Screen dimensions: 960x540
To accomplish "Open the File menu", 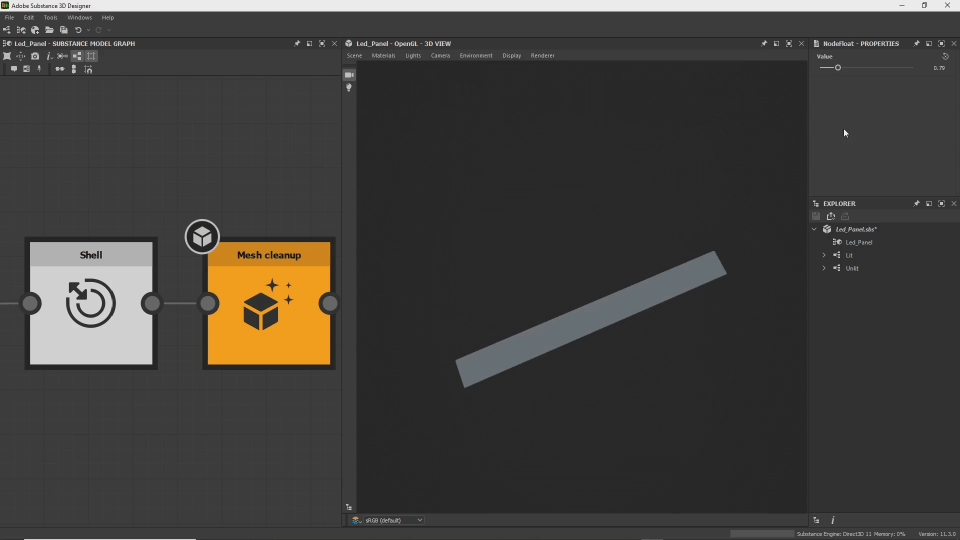I will pos(9,18).
